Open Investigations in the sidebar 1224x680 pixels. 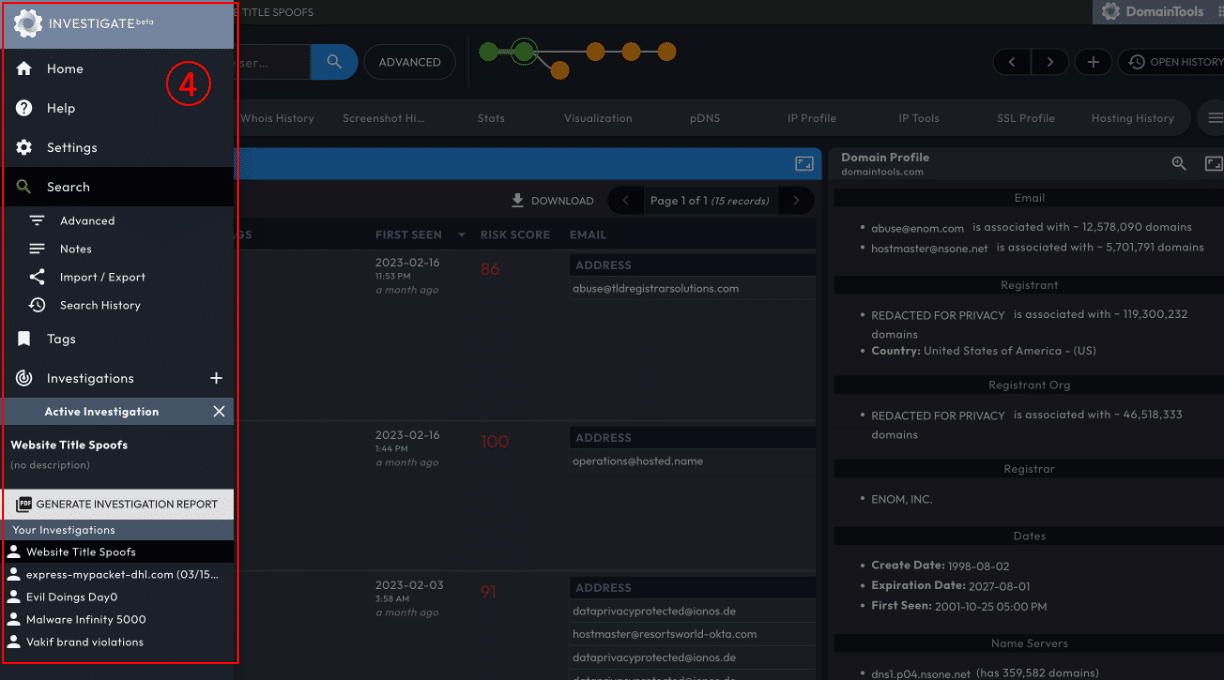(x=90, y=378)
